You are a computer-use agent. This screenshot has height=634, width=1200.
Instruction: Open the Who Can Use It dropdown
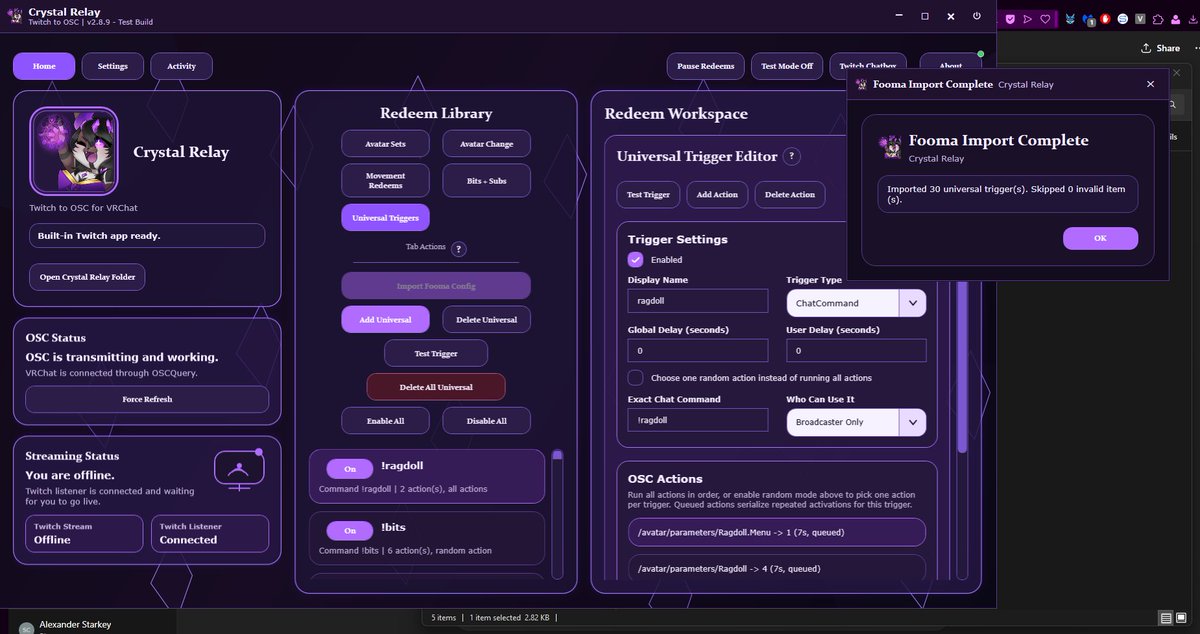856,422
